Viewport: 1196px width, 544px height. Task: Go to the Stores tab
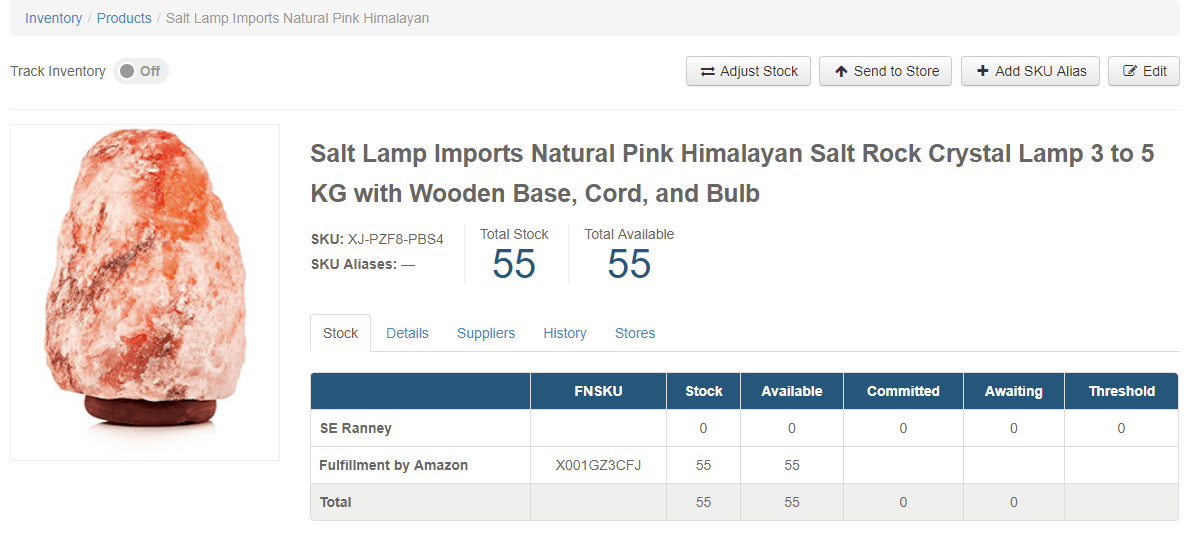(x=635, y=333)
